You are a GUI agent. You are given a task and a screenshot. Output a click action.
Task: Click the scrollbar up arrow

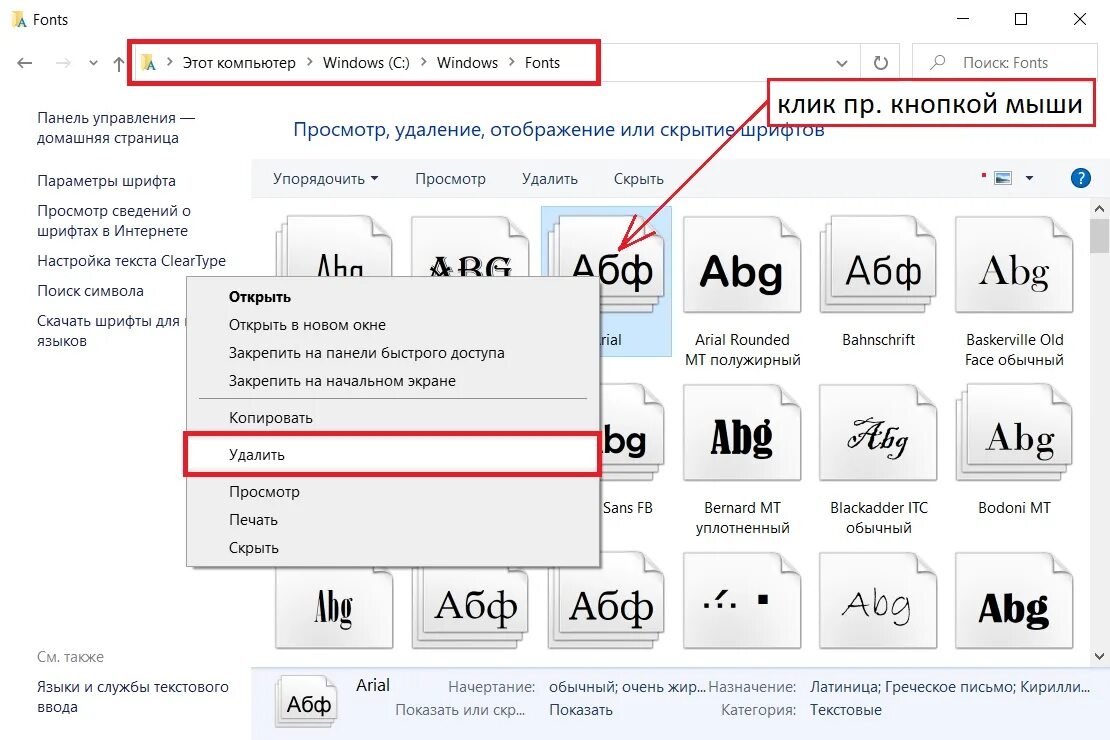pyautogui.click(x=1099, y=209)
